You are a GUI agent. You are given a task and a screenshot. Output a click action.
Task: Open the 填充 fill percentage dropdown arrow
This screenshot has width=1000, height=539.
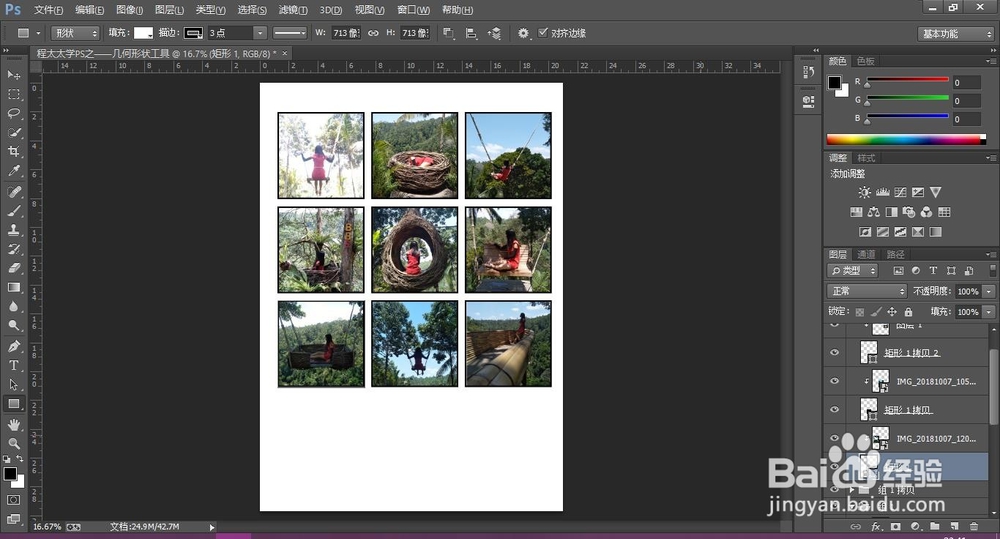pos(989,312)
